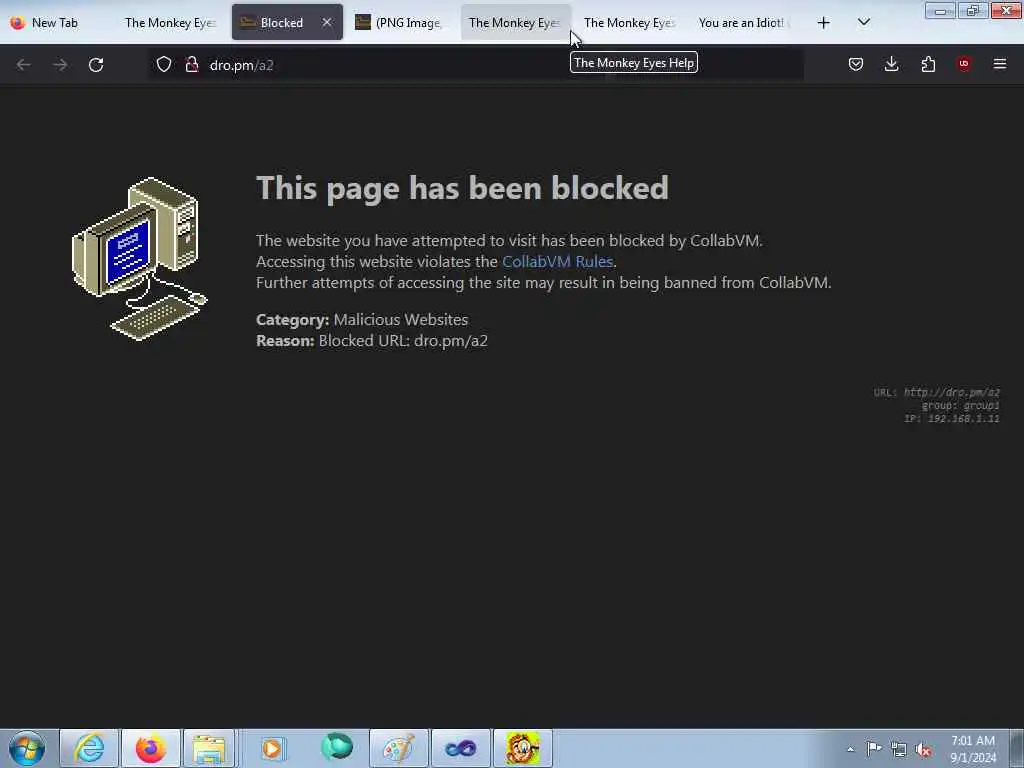This screenshot has width=1024, height=768.
Task: Open the Firefox hamburger application menu
Action: click(1000, 64)
